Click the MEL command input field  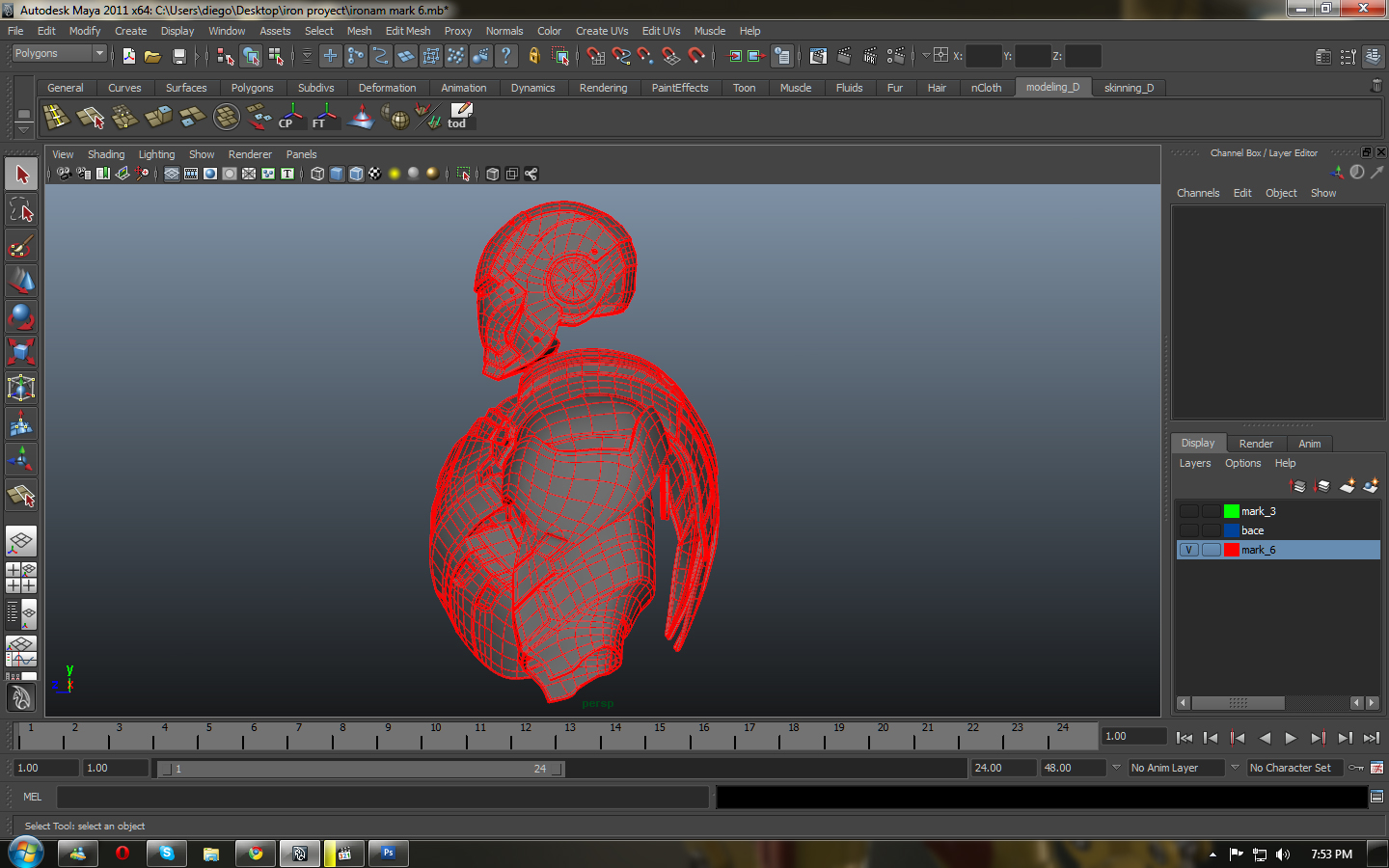pos(383,797)
